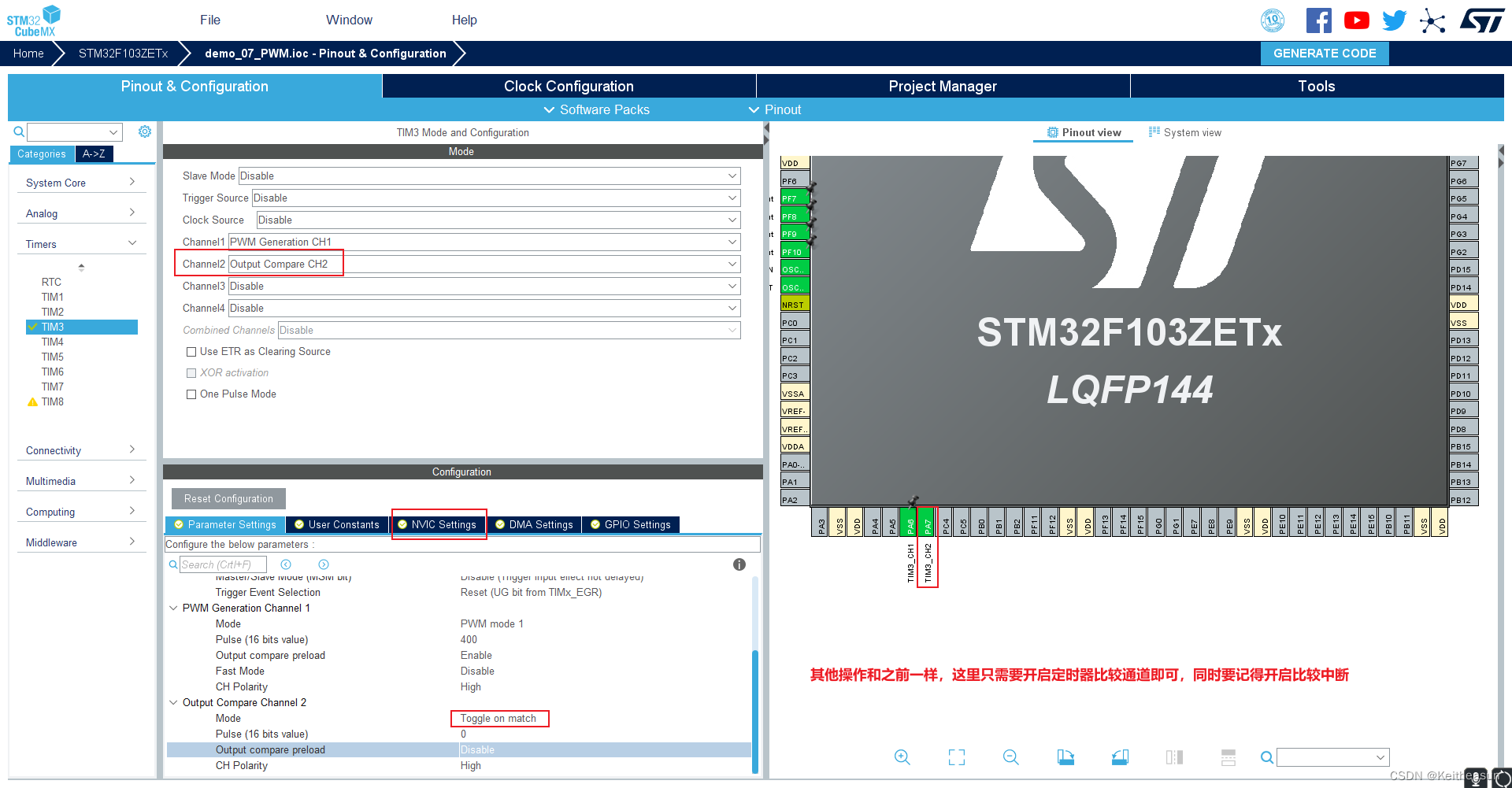The height and width of the screenshot is (788, 1512).
Task: Go to next parameter search result
Action: (x=324, y=564)
